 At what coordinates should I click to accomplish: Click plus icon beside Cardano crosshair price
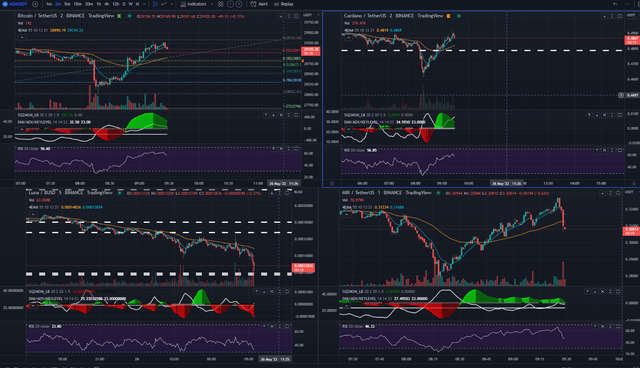pos(621,95)
